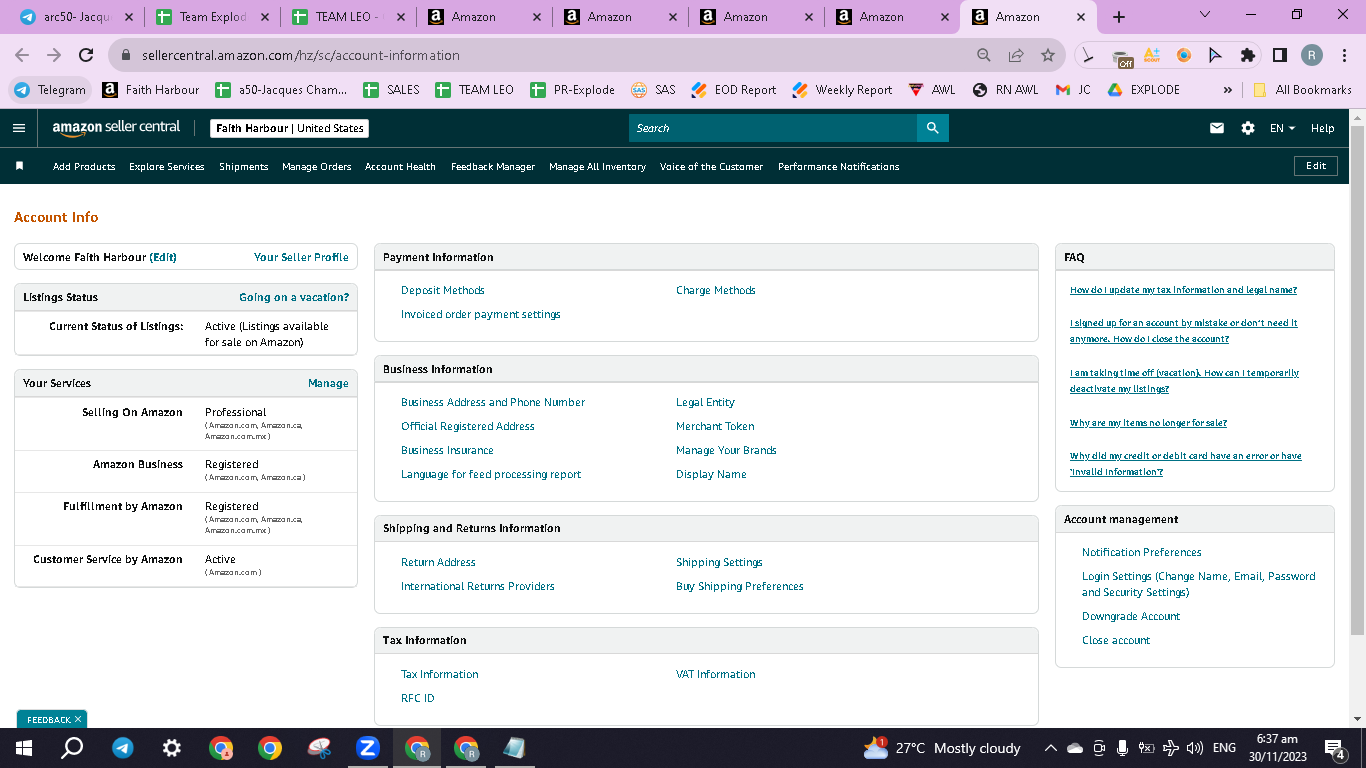This screenshot has height=768, width=1366.
Task: Open the Charge Methods link
Action: [x=715, y=290]
